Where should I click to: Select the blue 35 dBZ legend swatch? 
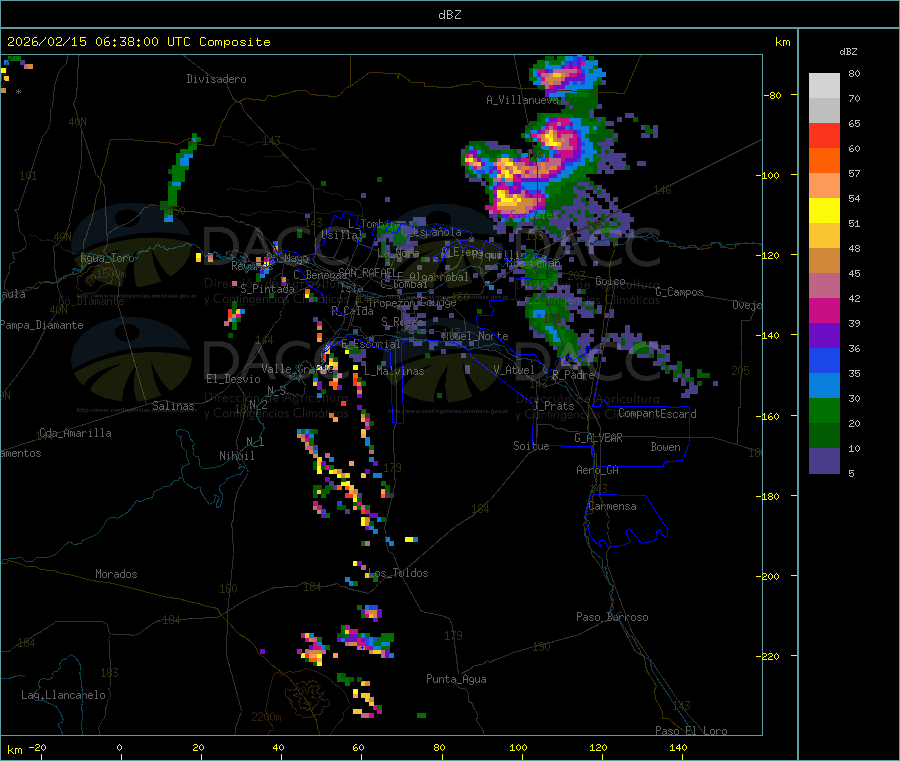pyautogui.click(x=824, y=360)
